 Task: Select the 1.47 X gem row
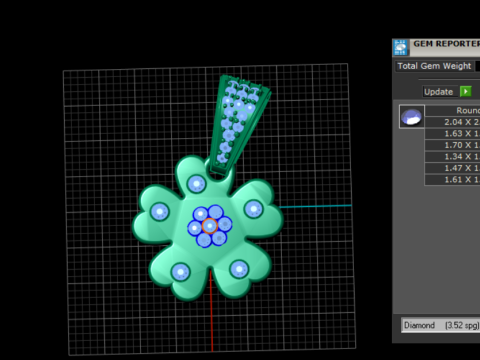pyautogui.click(x=452, y=168)
